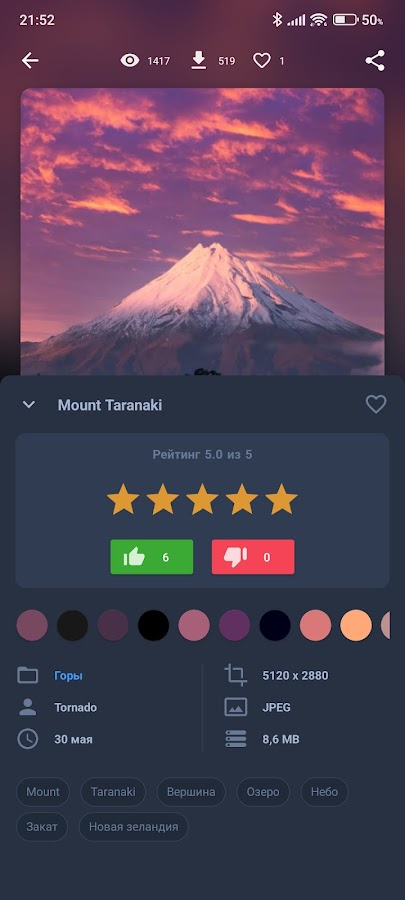Open Tornado author profile
Viewport: 405px width, 900px height.
tap(76, 707)
